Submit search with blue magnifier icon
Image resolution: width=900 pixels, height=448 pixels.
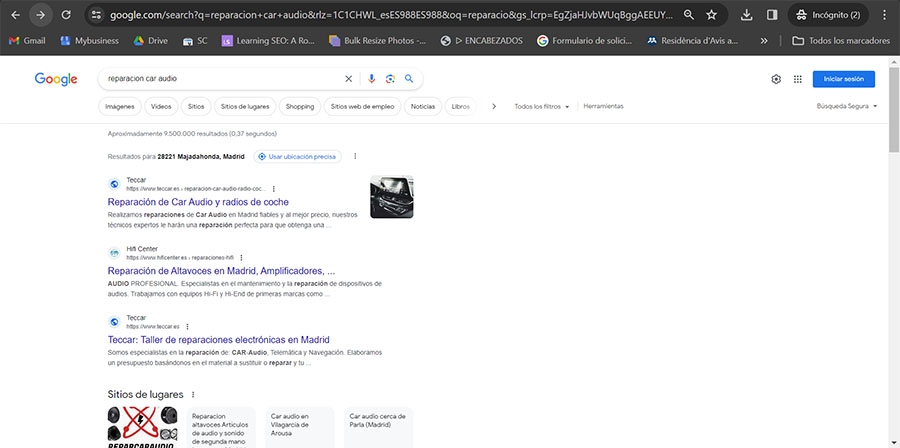409,79
